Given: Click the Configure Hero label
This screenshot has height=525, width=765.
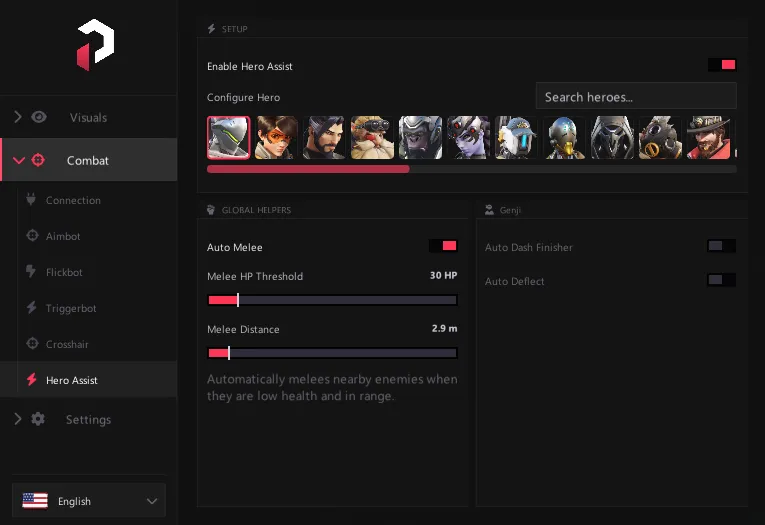Looking at the screenshot, I should pyautogui.click(x=243, y=97).
